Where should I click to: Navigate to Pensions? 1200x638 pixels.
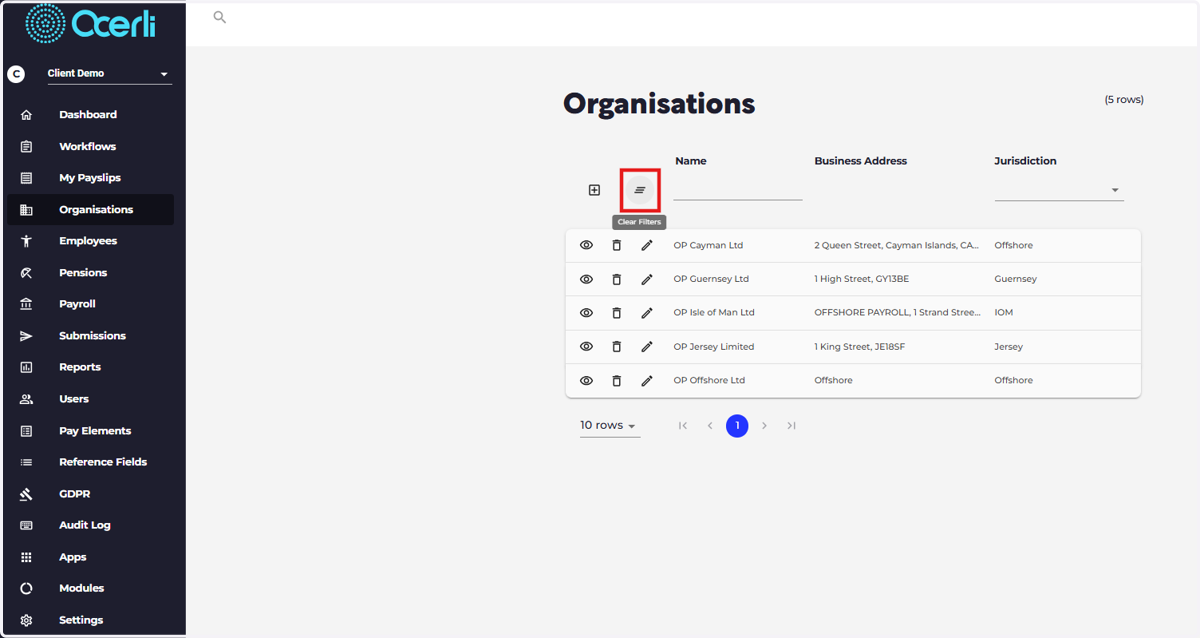(x=83, y=273)
